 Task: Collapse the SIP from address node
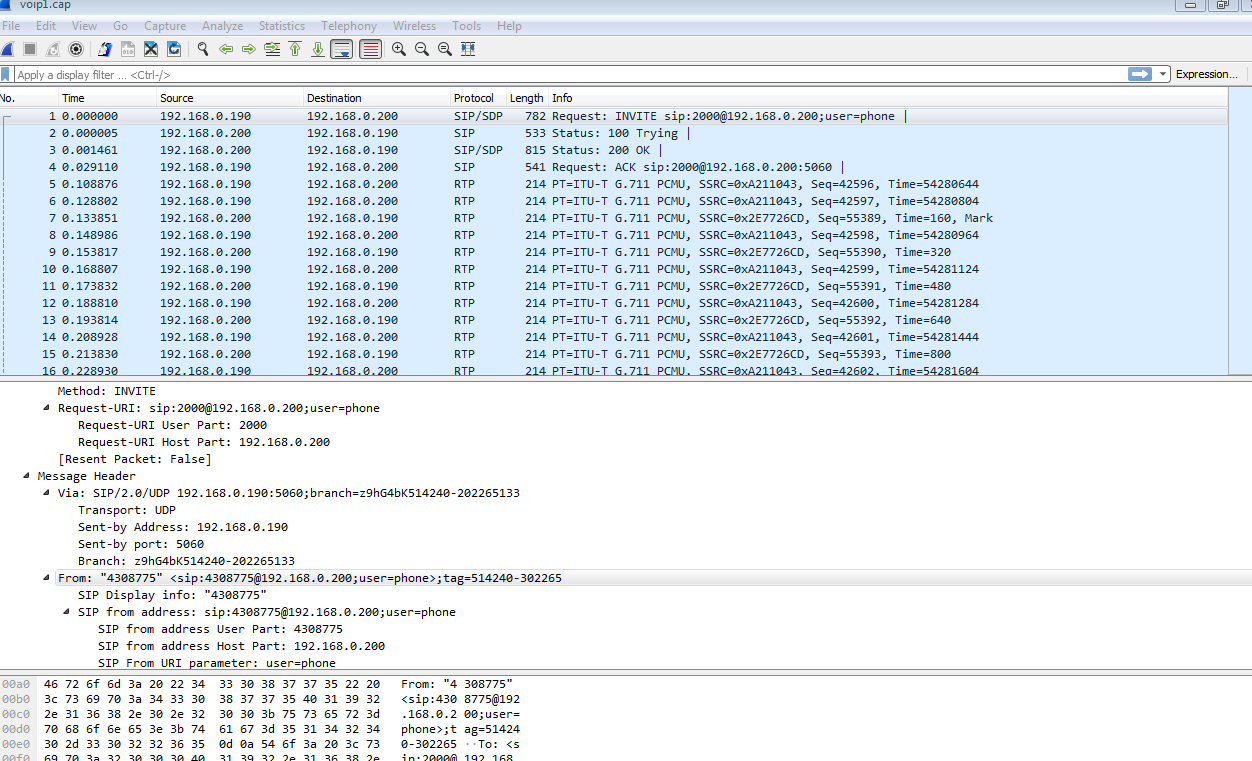[x=67, y=612]
